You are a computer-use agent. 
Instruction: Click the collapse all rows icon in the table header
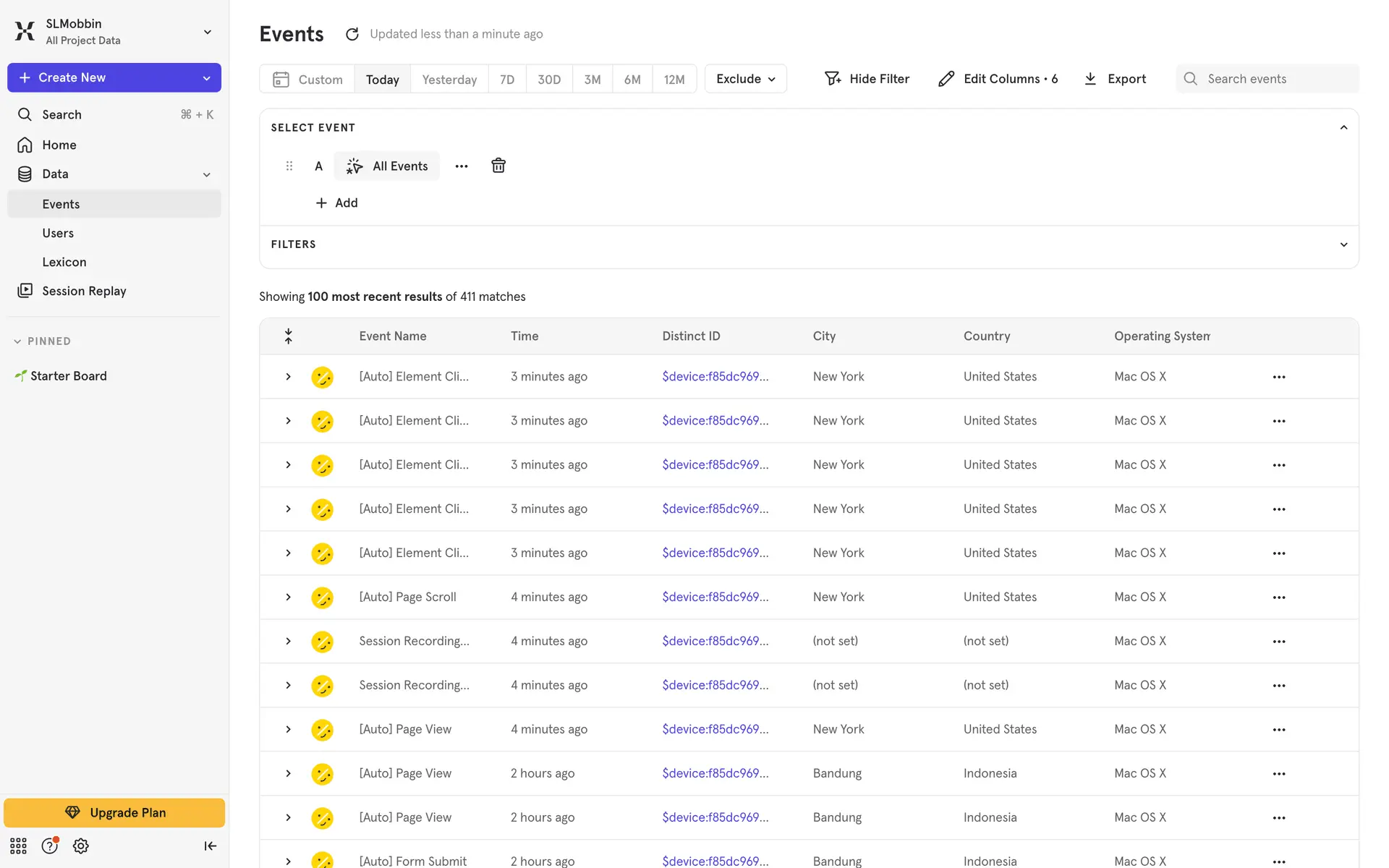point(288,336)
